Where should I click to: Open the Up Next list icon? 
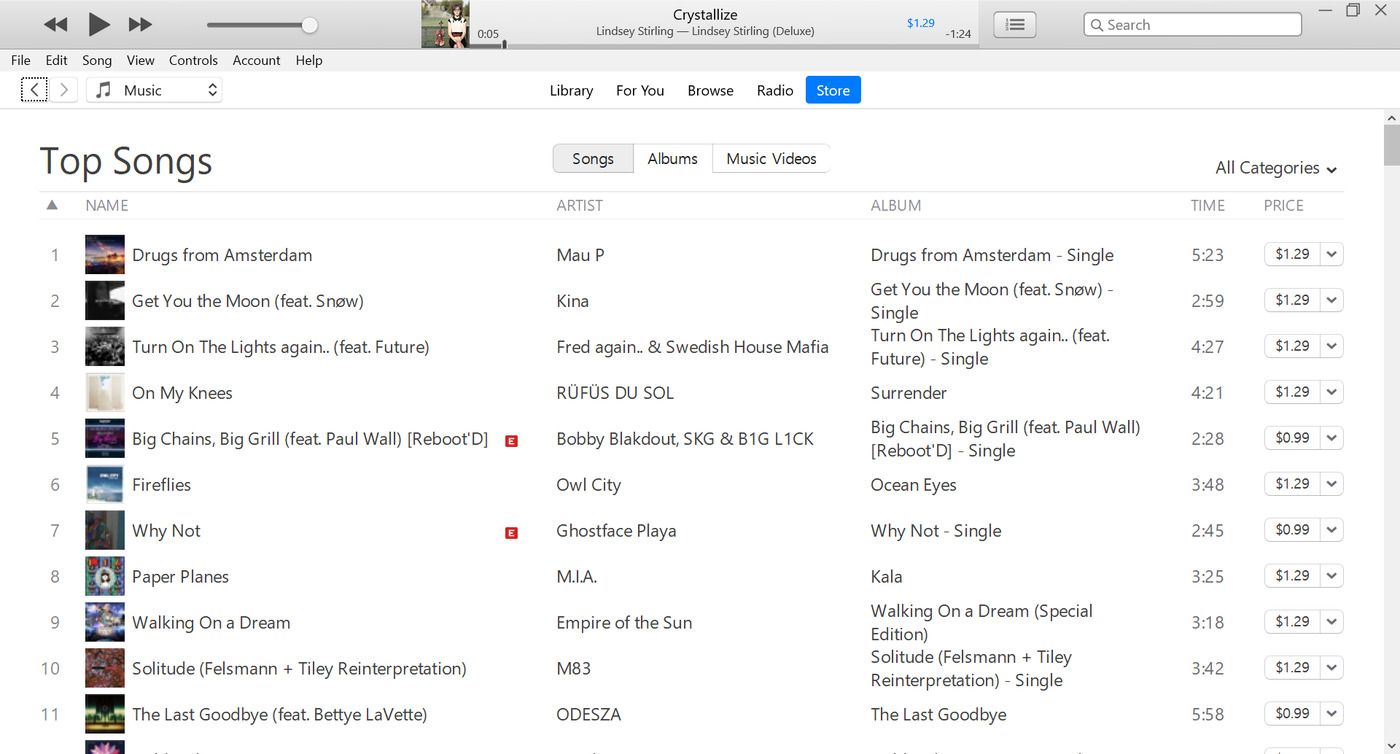(1015, 25)
